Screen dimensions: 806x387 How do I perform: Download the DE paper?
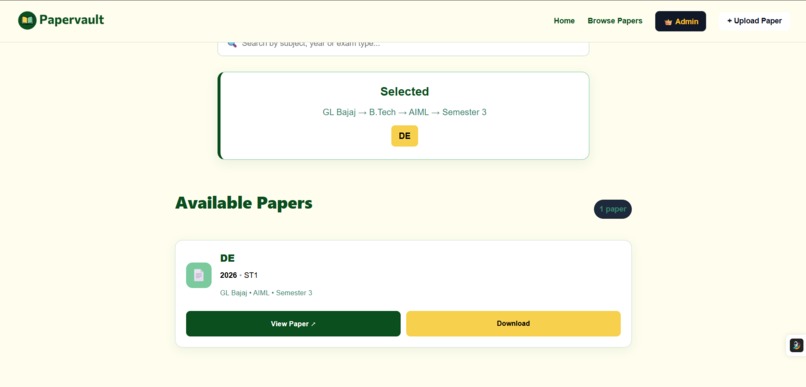pyautogui.click(x=513, y=324)
